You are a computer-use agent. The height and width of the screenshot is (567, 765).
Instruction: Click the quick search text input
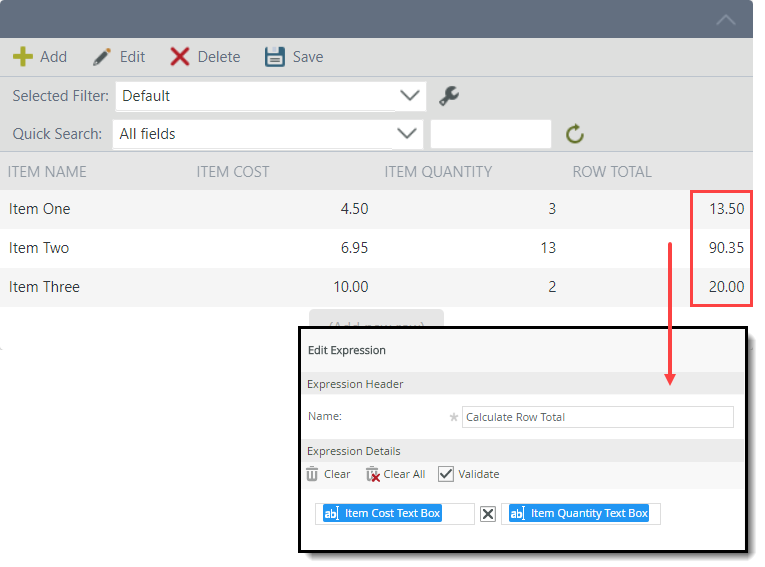pyautogui.click(x=490, y=134)
